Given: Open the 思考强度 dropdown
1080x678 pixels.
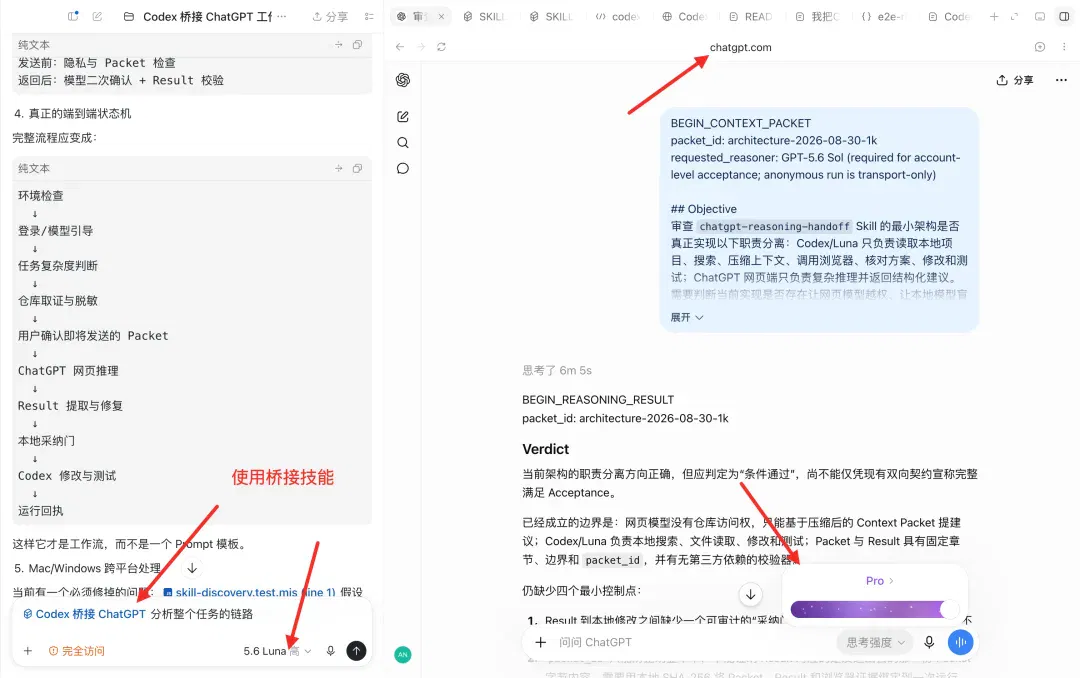Looking at the screenshot, I should (875, 642).
